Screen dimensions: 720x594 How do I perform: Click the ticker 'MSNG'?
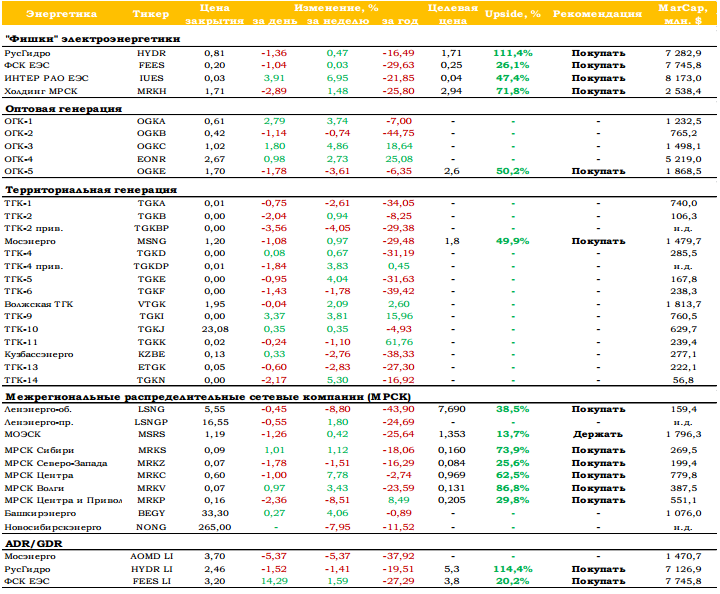click(151, 241)
